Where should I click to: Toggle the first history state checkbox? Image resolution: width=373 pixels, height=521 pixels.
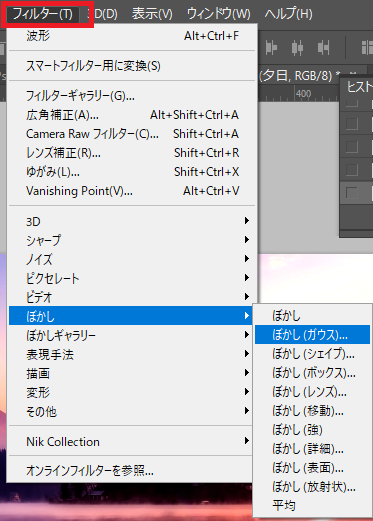352,103
